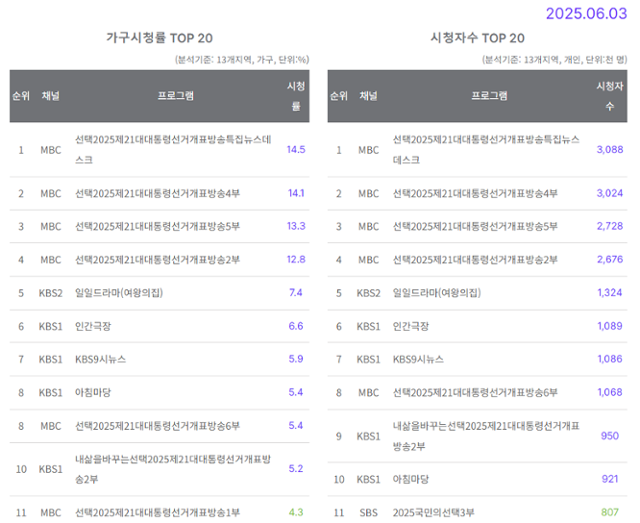Click 인간극장 in viewers table

click(x=411, y=326)
